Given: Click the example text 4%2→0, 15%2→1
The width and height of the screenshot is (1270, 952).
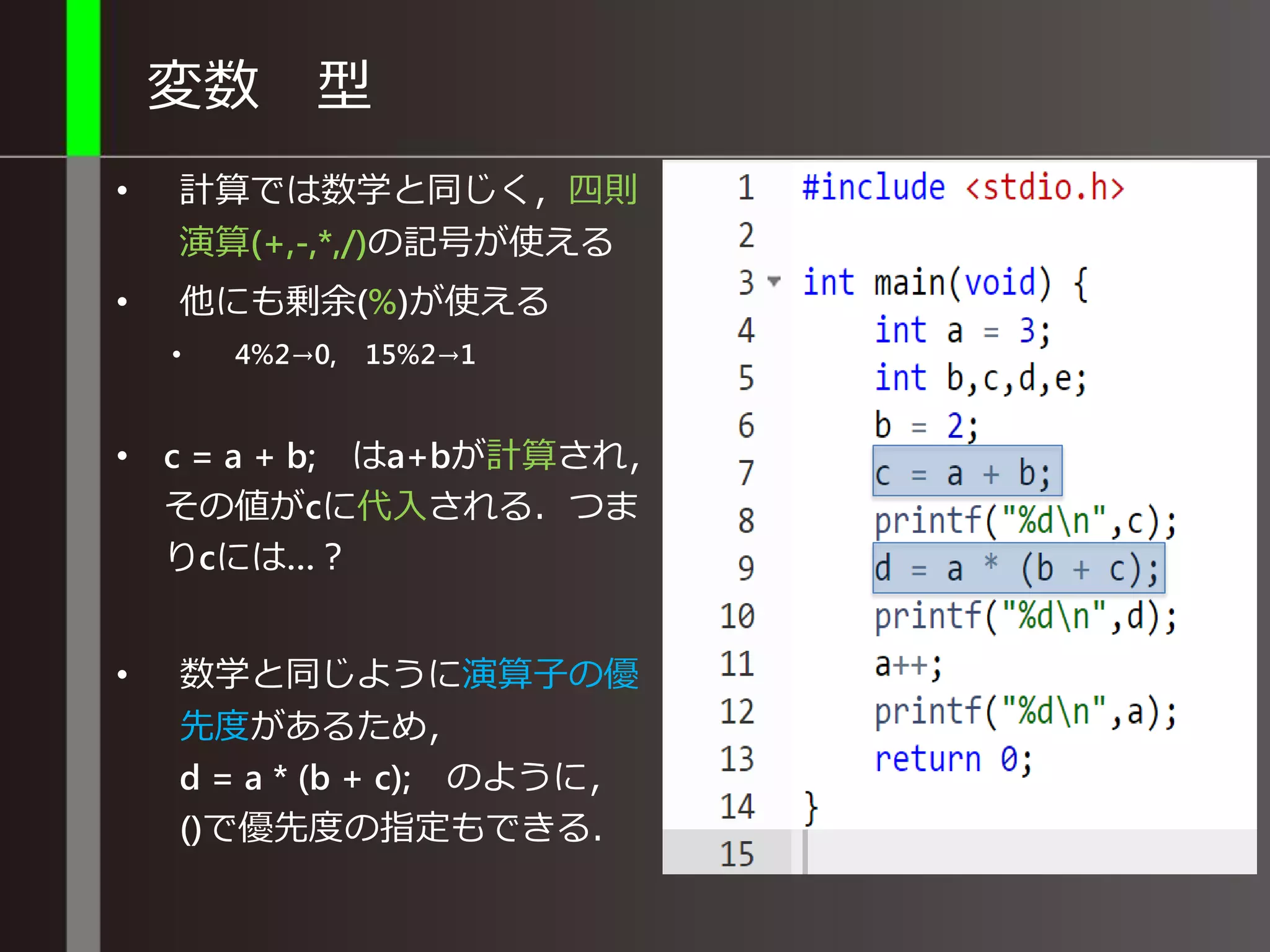Looking at the screenshot, I should 355,355.
